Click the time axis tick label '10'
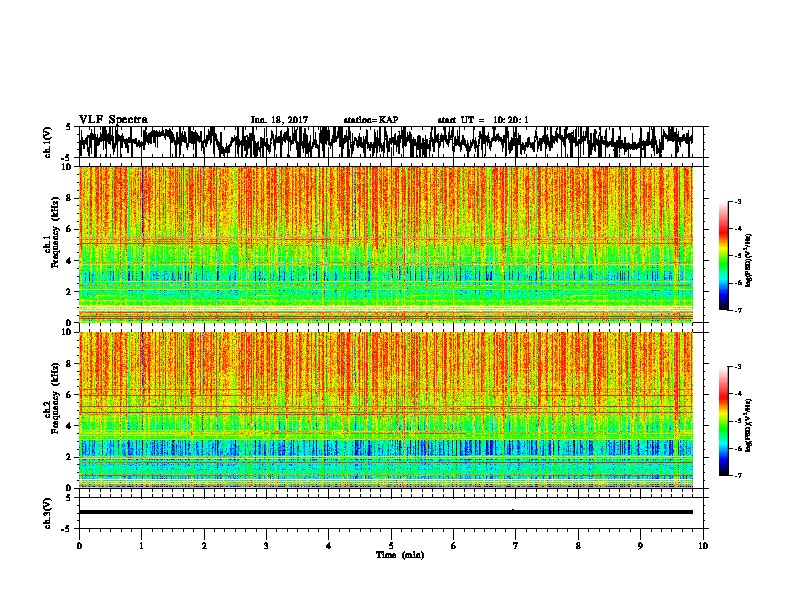 [703, 546]
